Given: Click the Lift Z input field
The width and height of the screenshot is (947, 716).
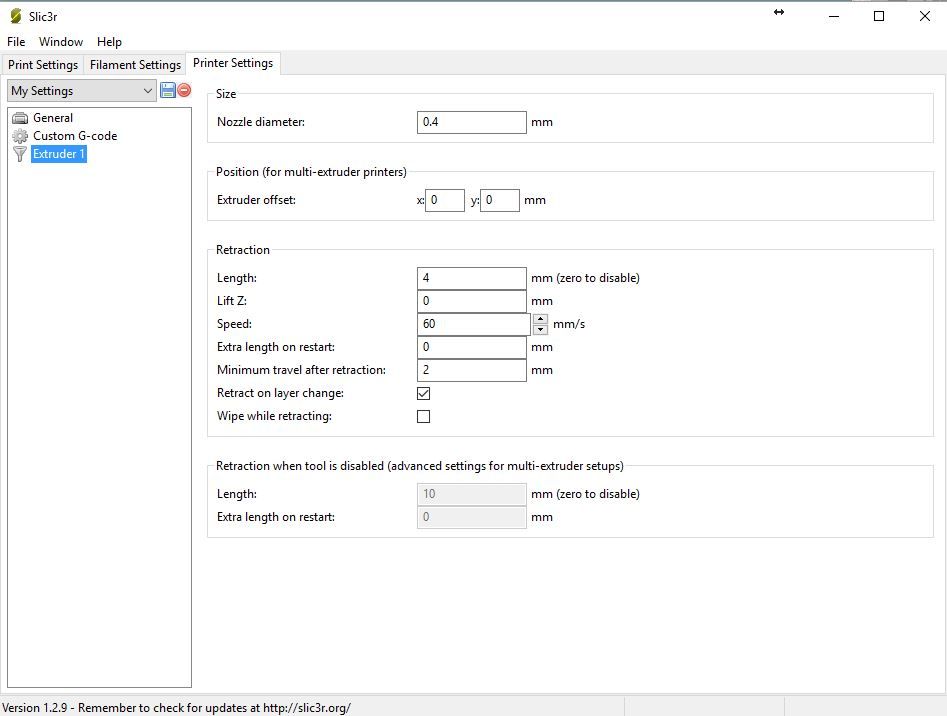Looking at the screenshot, I should [x=472, y=301].
